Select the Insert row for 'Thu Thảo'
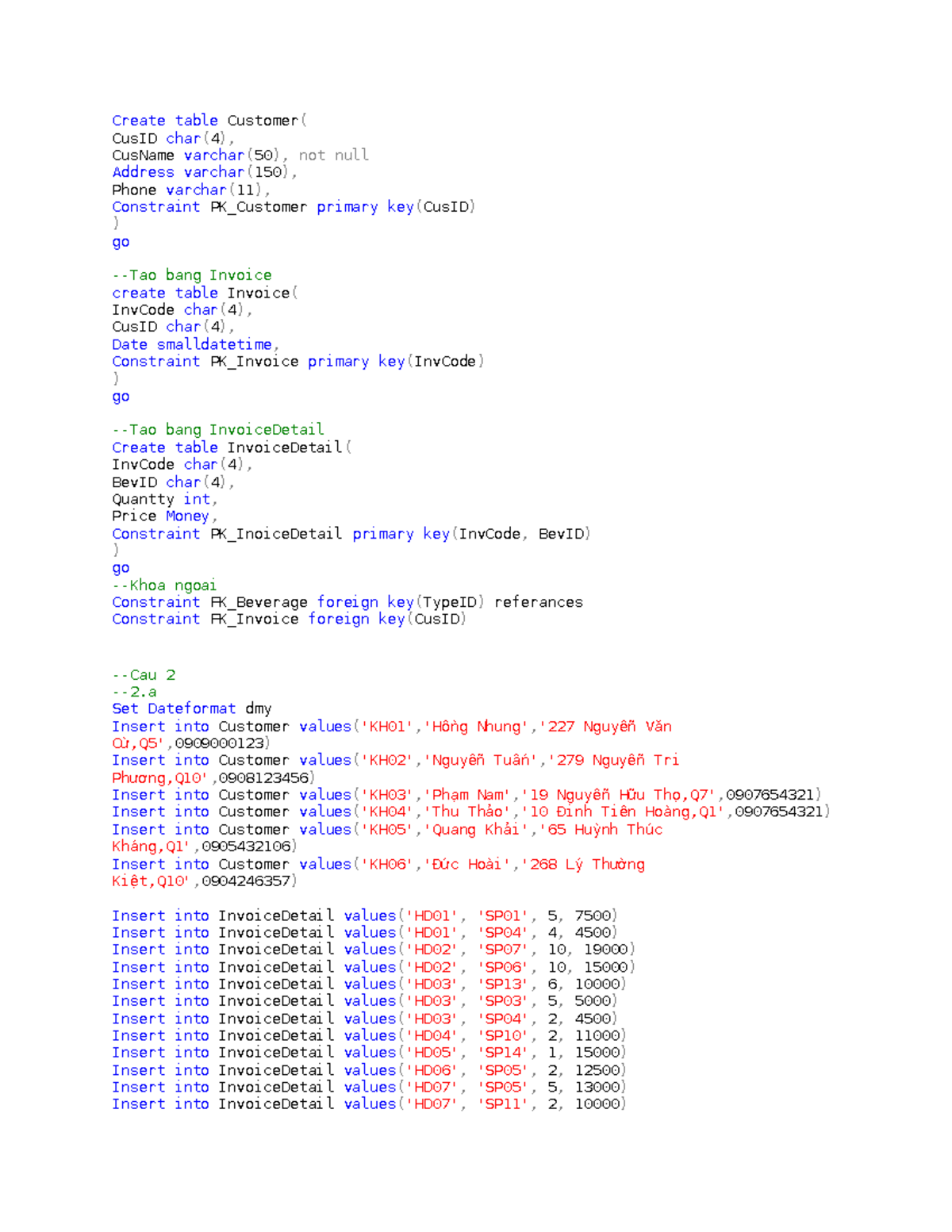Viewport: 952px width, 1232px height. (397, 812)
